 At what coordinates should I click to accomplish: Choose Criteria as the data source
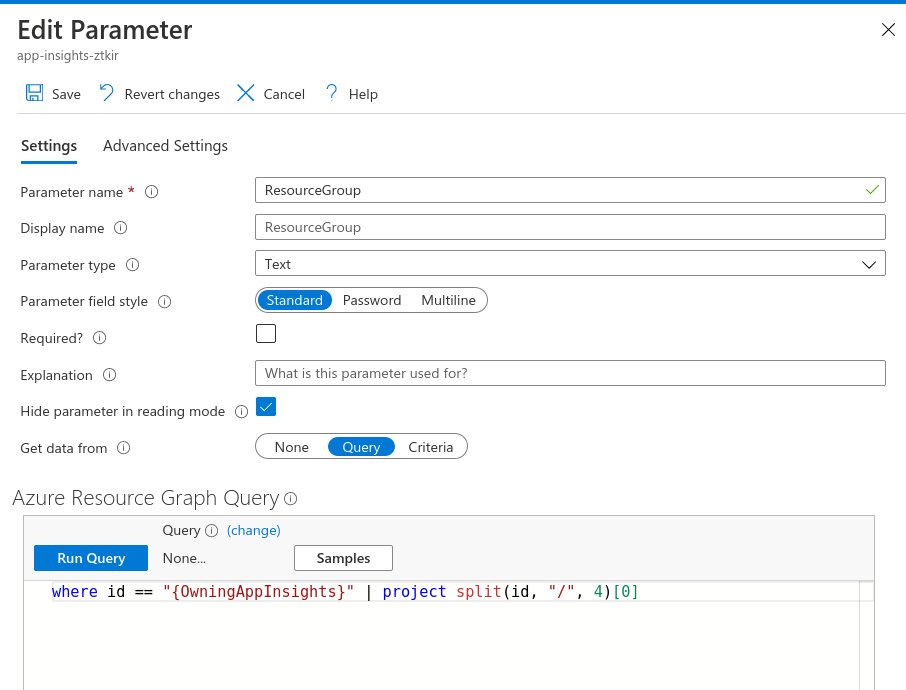[x=430, y=447]
